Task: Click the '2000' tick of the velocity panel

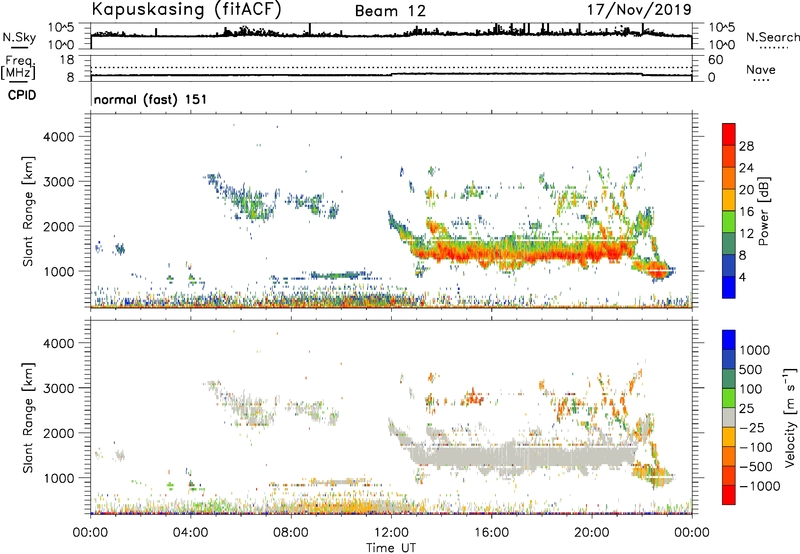Action: (59, 433)
